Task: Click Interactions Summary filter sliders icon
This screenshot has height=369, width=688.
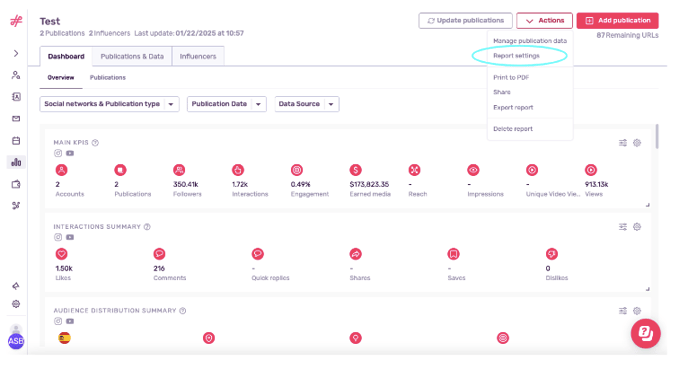Action: tap(623, 227)
